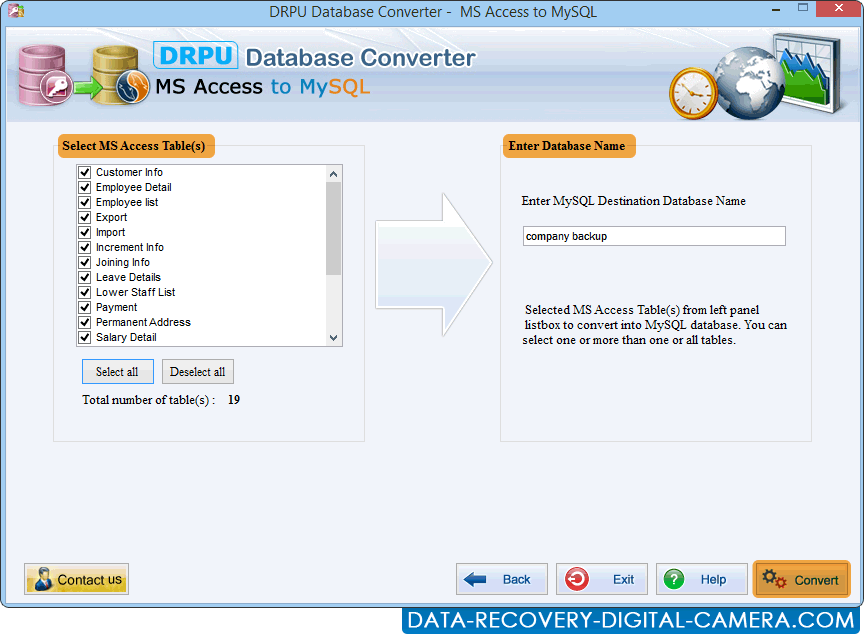The height and width of the screenshot is (634, 864).
Task: Minimize the Database Converter window
Action: click(776, 9)
